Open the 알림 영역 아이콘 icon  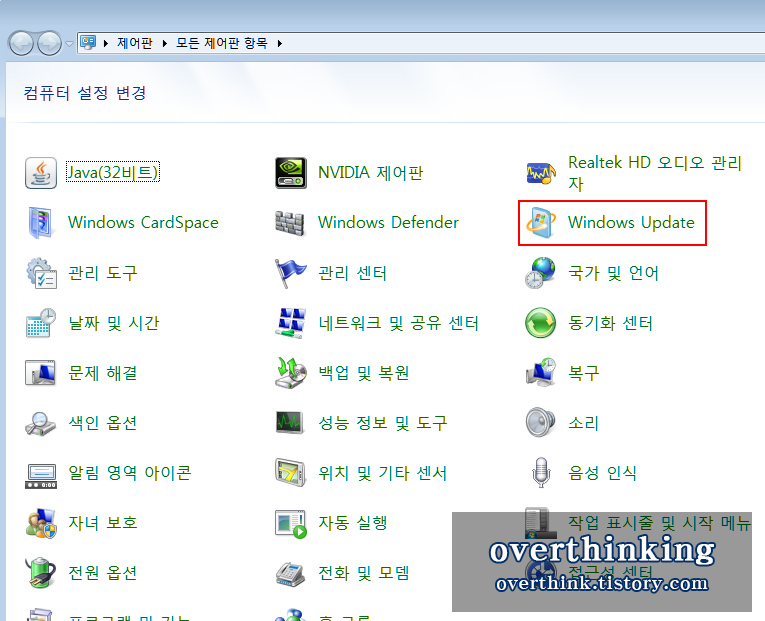(x=41, y=476)
